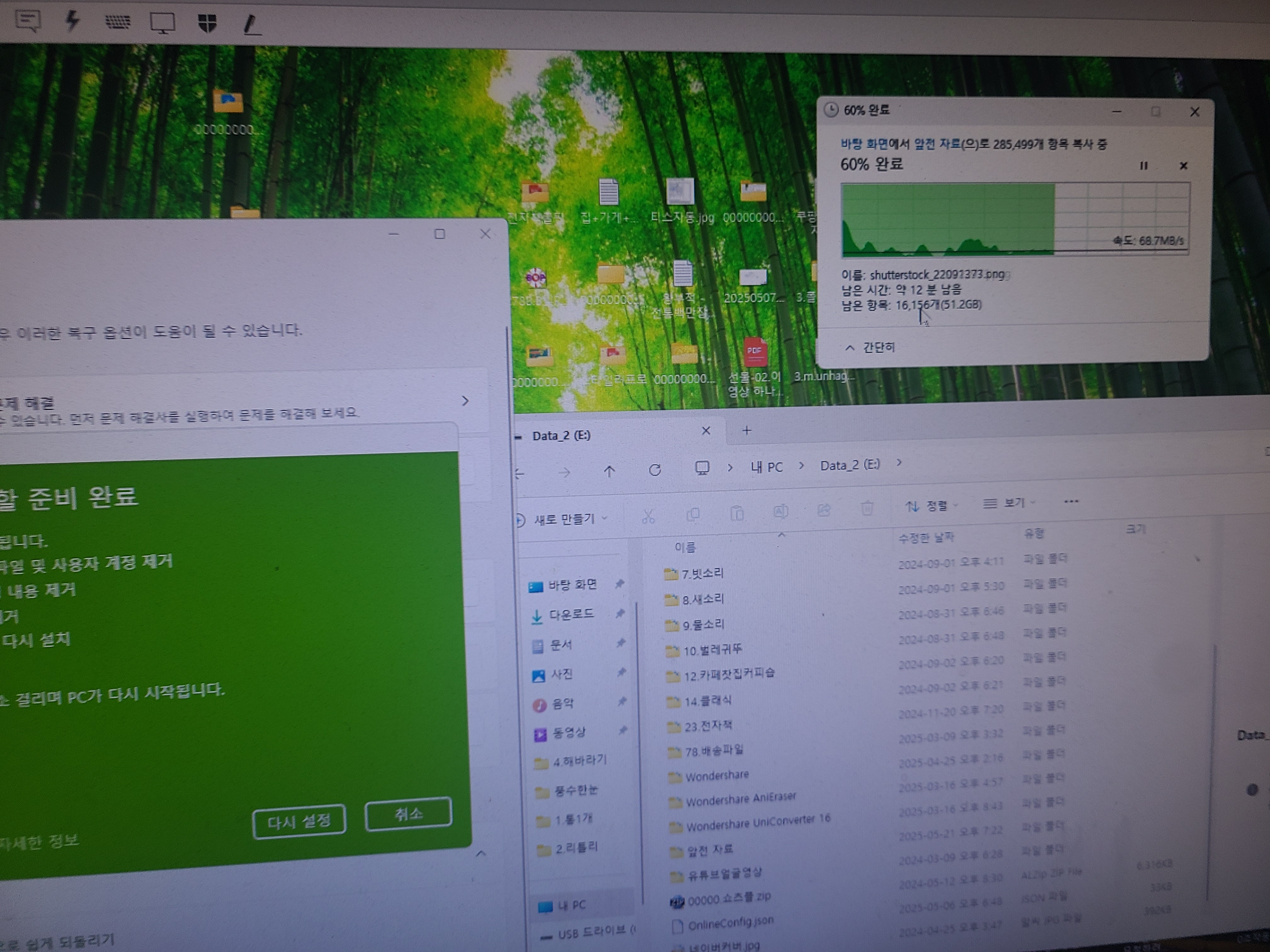Add a new Explorer tab with plus
This screenshot has width=1270, height=952.
(747, 430)
